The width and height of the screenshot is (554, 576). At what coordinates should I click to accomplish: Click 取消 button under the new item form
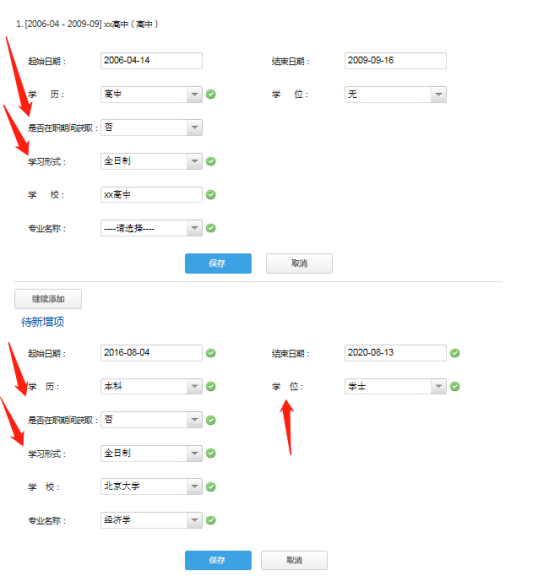(294, 560)
